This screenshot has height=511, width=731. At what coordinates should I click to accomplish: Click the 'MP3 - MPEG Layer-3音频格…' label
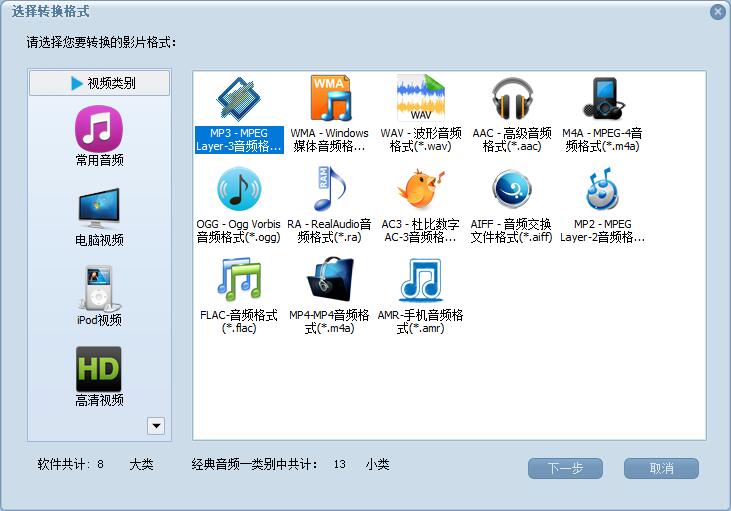(239, 140)
